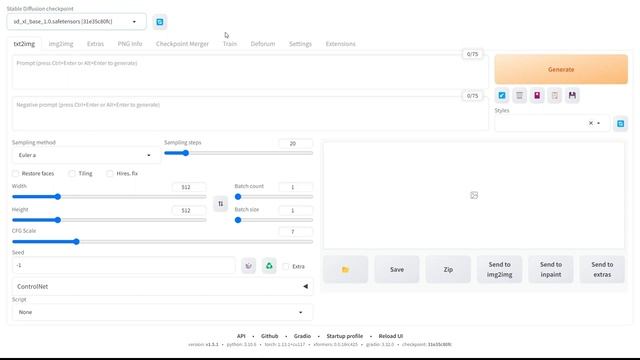Adjust the Batch size slider
Image resolution: width=640 pixels, height=360 pixels.
[x=273, y=220]
